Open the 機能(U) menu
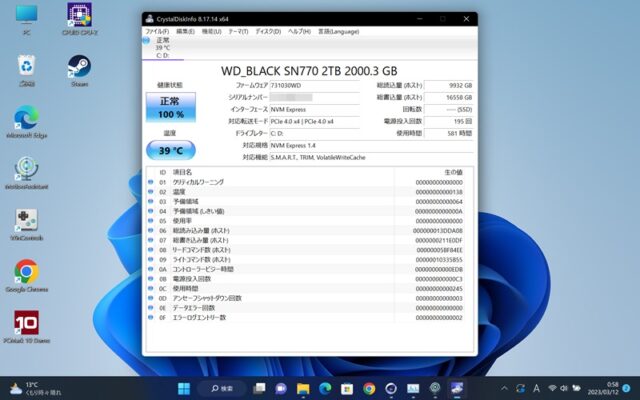 click(211, 31)
